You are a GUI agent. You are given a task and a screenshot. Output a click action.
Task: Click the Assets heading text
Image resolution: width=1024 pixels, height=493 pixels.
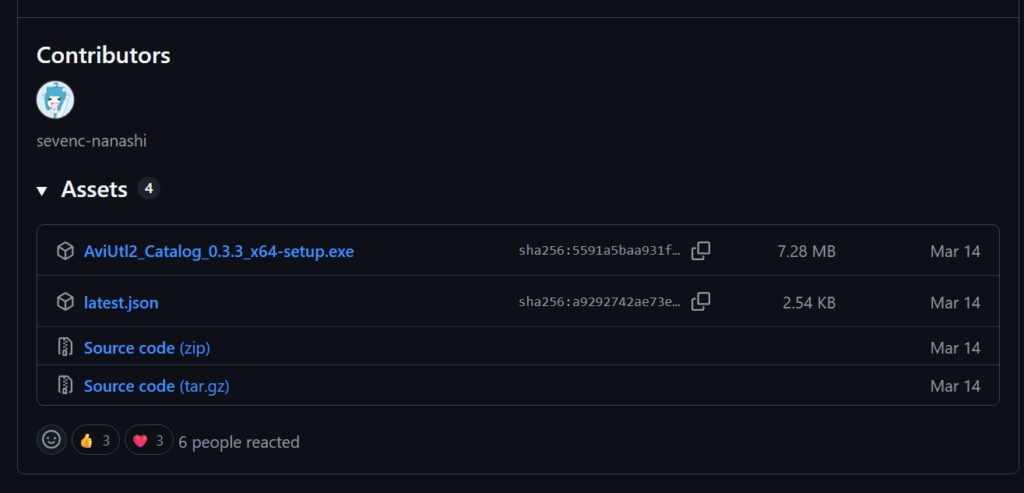(94, 189)
